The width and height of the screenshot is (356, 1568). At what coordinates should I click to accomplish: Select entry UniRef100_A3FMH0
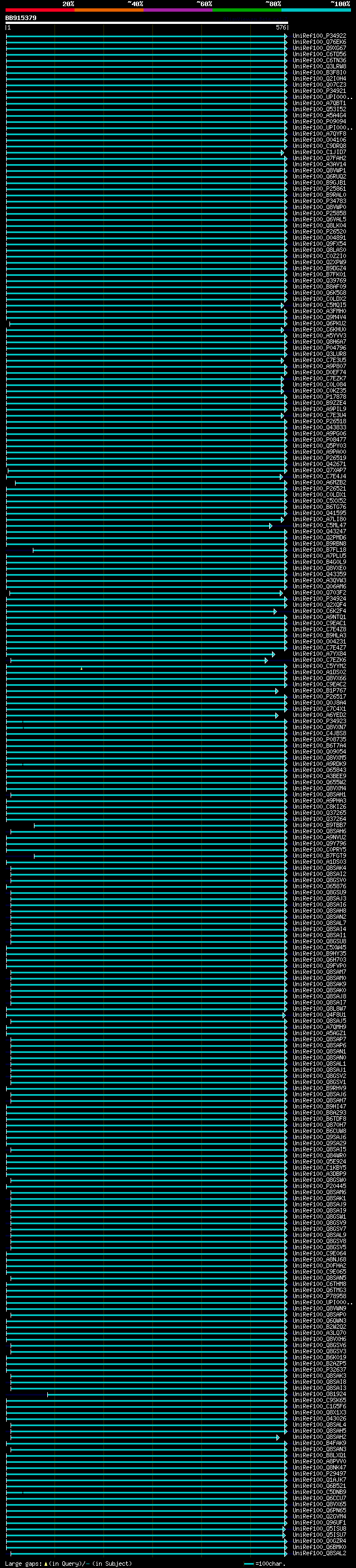coord(319,311)
